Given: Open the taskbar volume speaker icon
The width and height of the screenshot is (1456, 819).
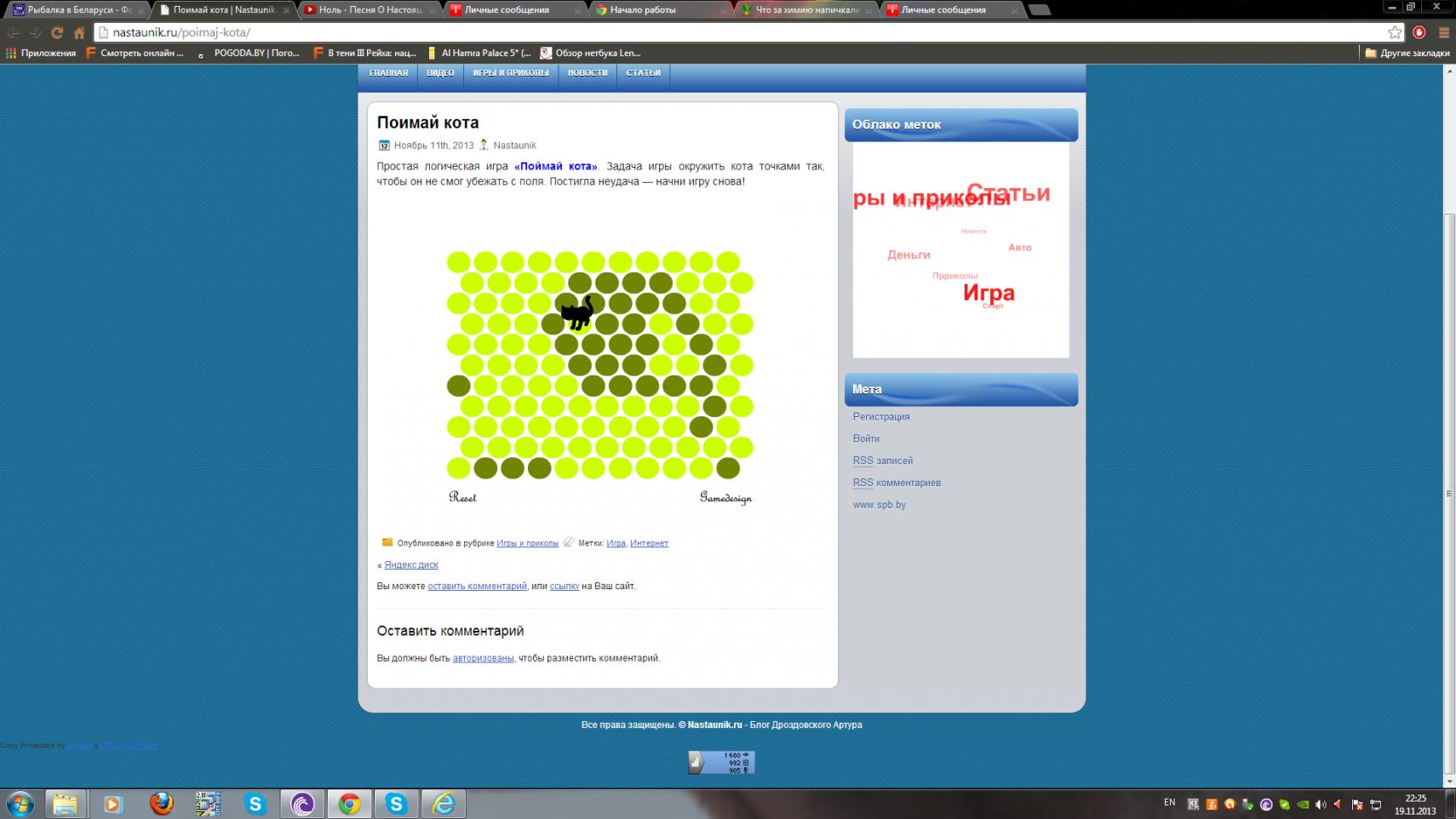Looking at the screenshot, I should click(x=1321, y=804).
